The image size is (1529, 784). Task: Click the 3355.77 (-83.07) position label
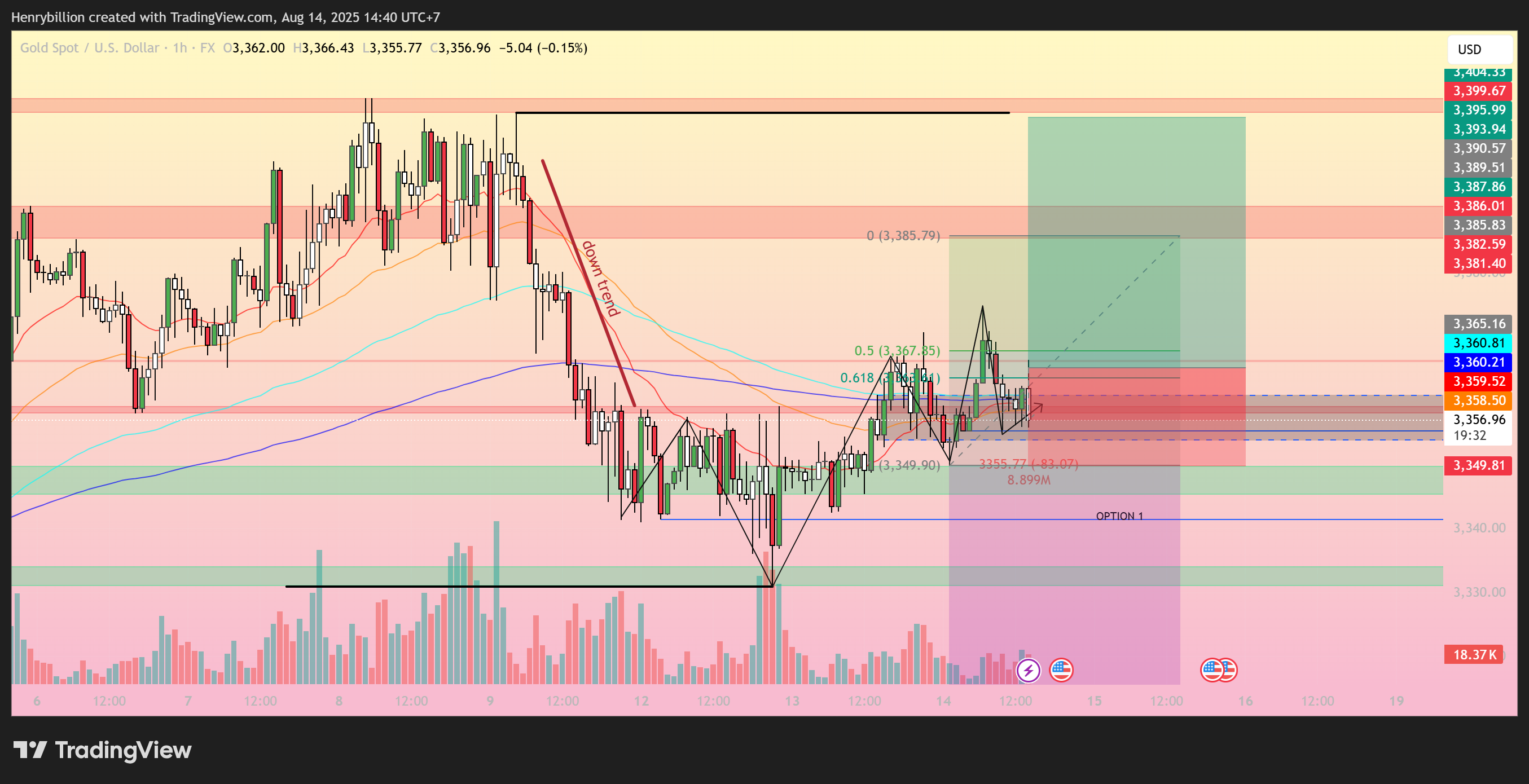1028,464
